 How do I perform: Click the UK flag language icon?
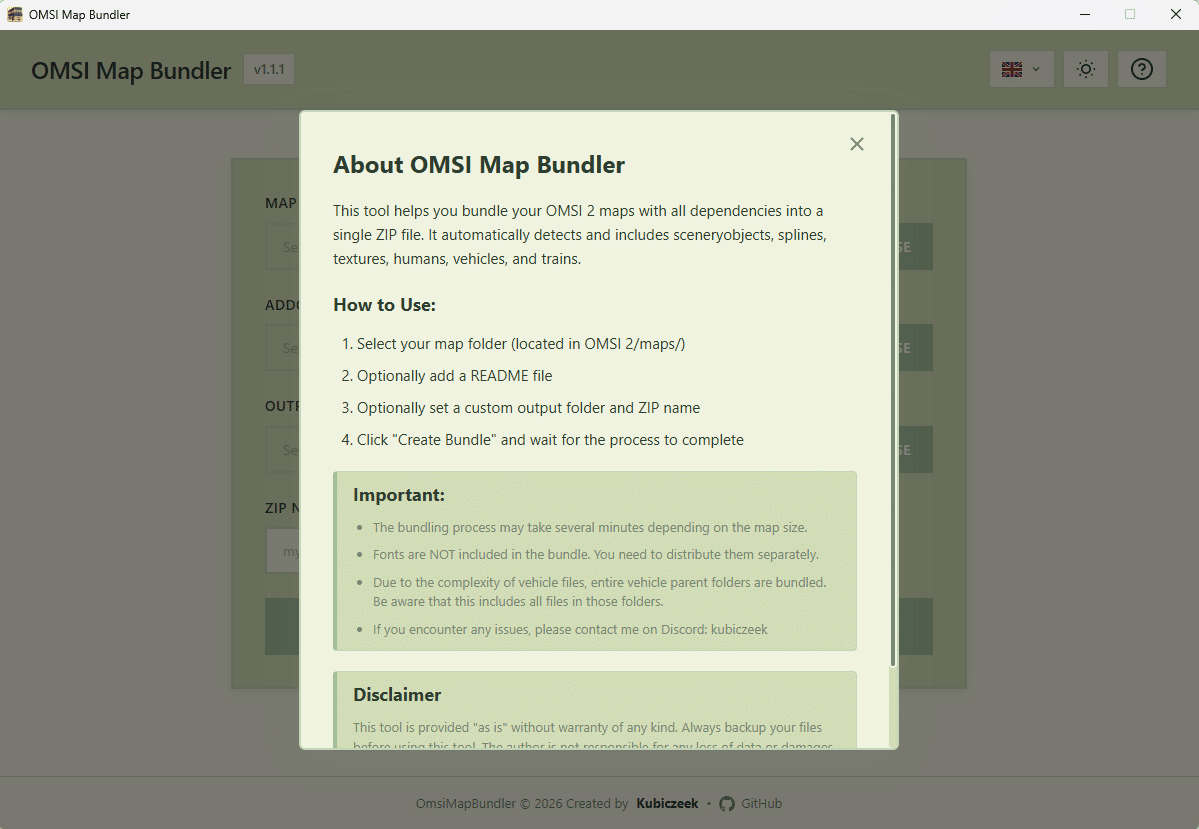(1012, 69)
